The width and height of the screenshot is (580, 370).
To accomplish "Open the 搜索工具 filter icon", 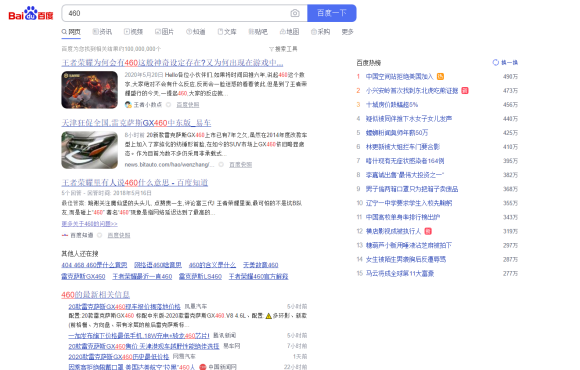I will pos(271,49).
